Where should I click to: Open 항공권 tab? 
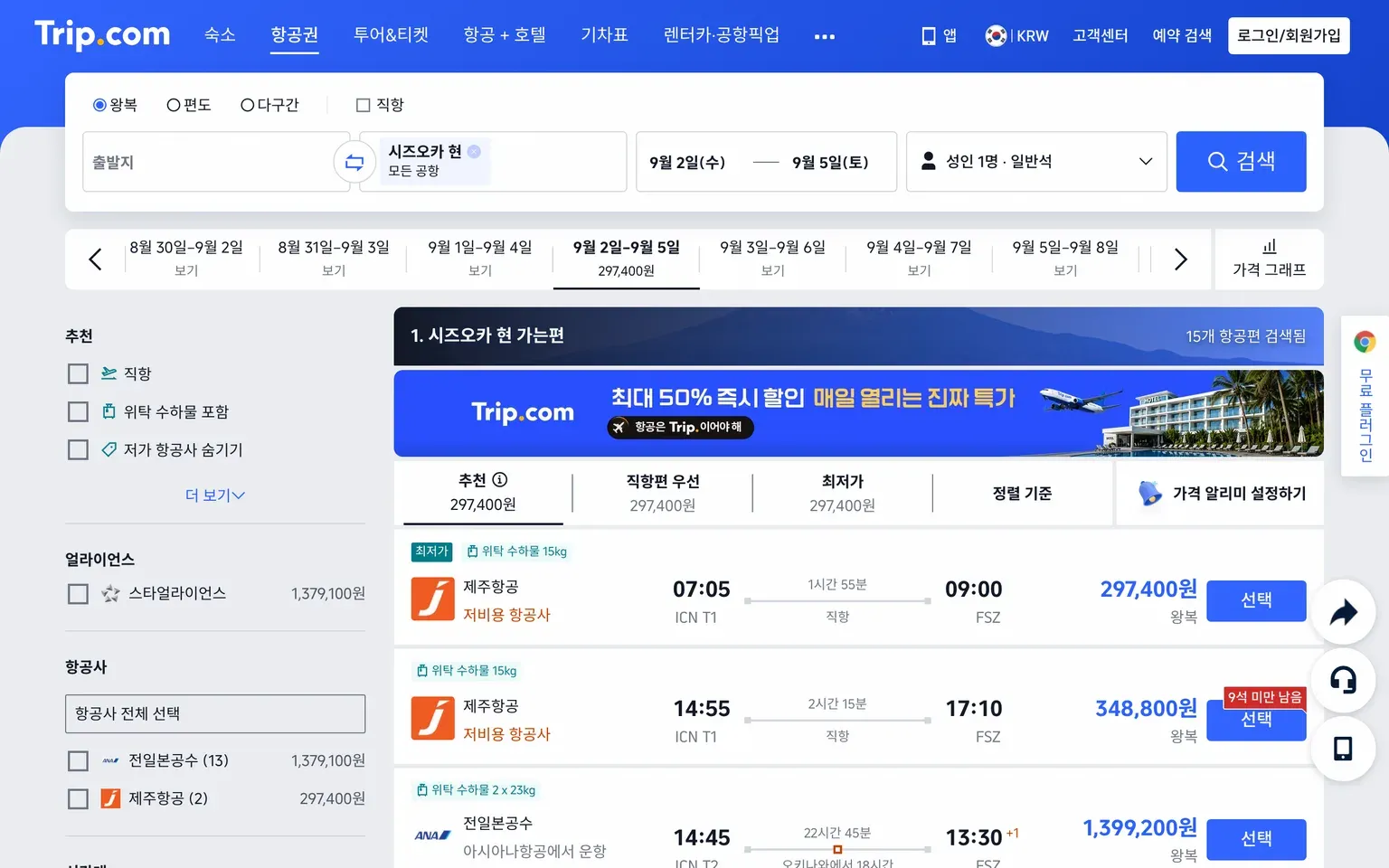point(295,35)
